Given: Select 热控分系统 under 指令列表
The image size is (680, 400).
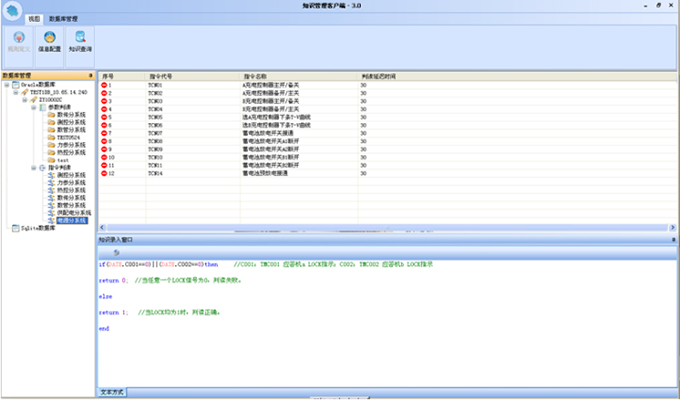Looking at the screenshot, I should click(x=71, y=190).
